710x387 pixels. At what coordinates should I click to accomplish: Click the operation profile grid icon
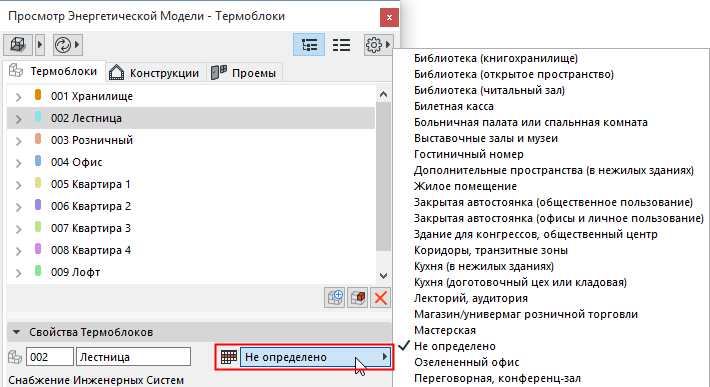[229, 357]
